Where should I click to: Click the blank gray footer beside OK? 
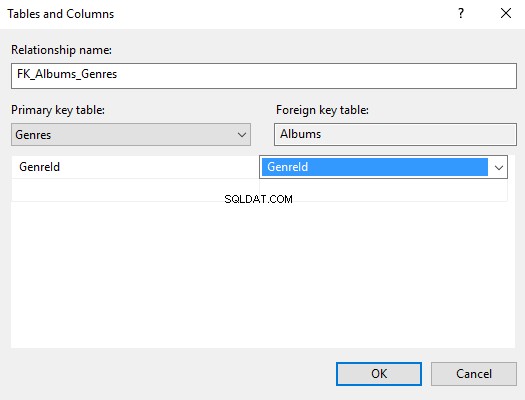[167, 374]
